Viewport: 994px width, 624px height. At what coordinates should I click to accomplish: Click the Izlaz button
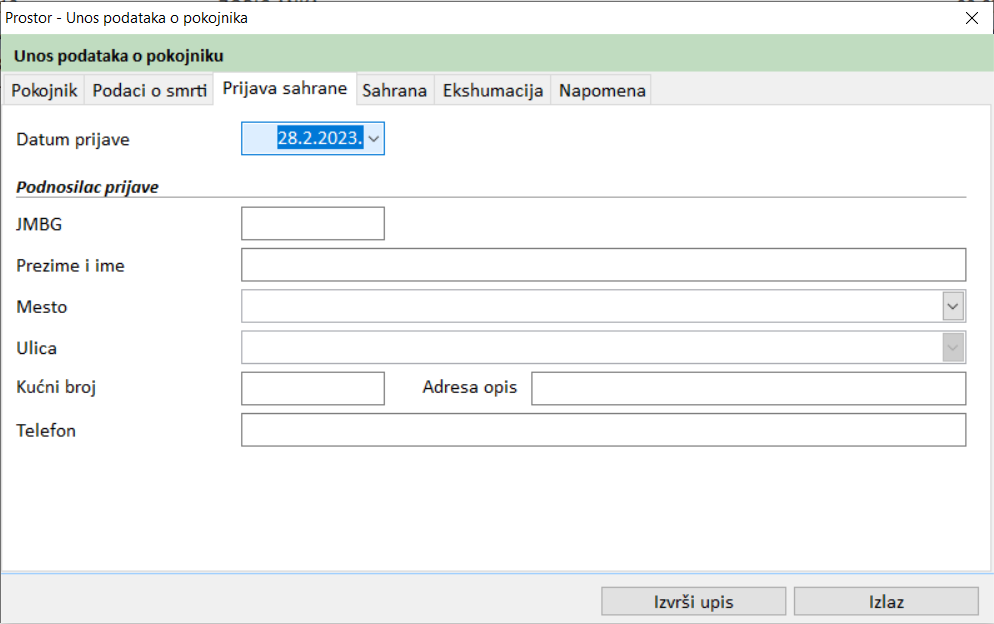pos(886,601)
